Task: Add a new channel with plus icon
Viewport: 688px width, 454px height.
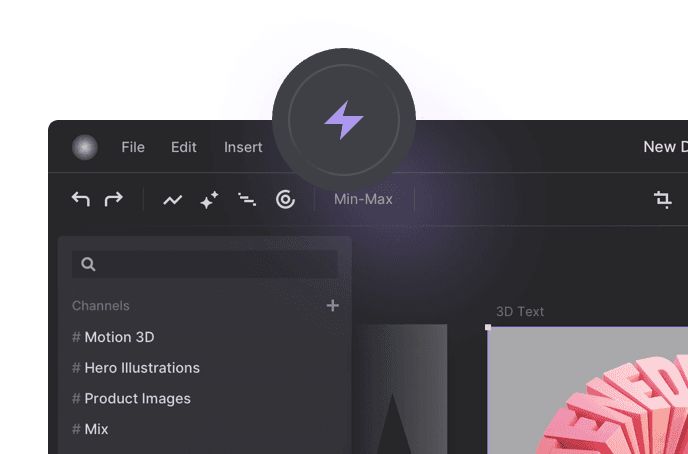Action: (333, 306)
